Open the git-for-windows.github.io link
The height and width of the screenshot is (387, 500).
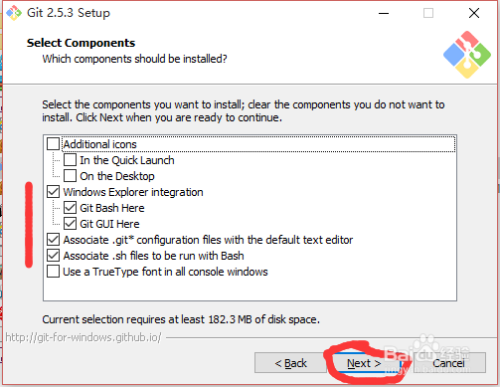pos(83,337)
